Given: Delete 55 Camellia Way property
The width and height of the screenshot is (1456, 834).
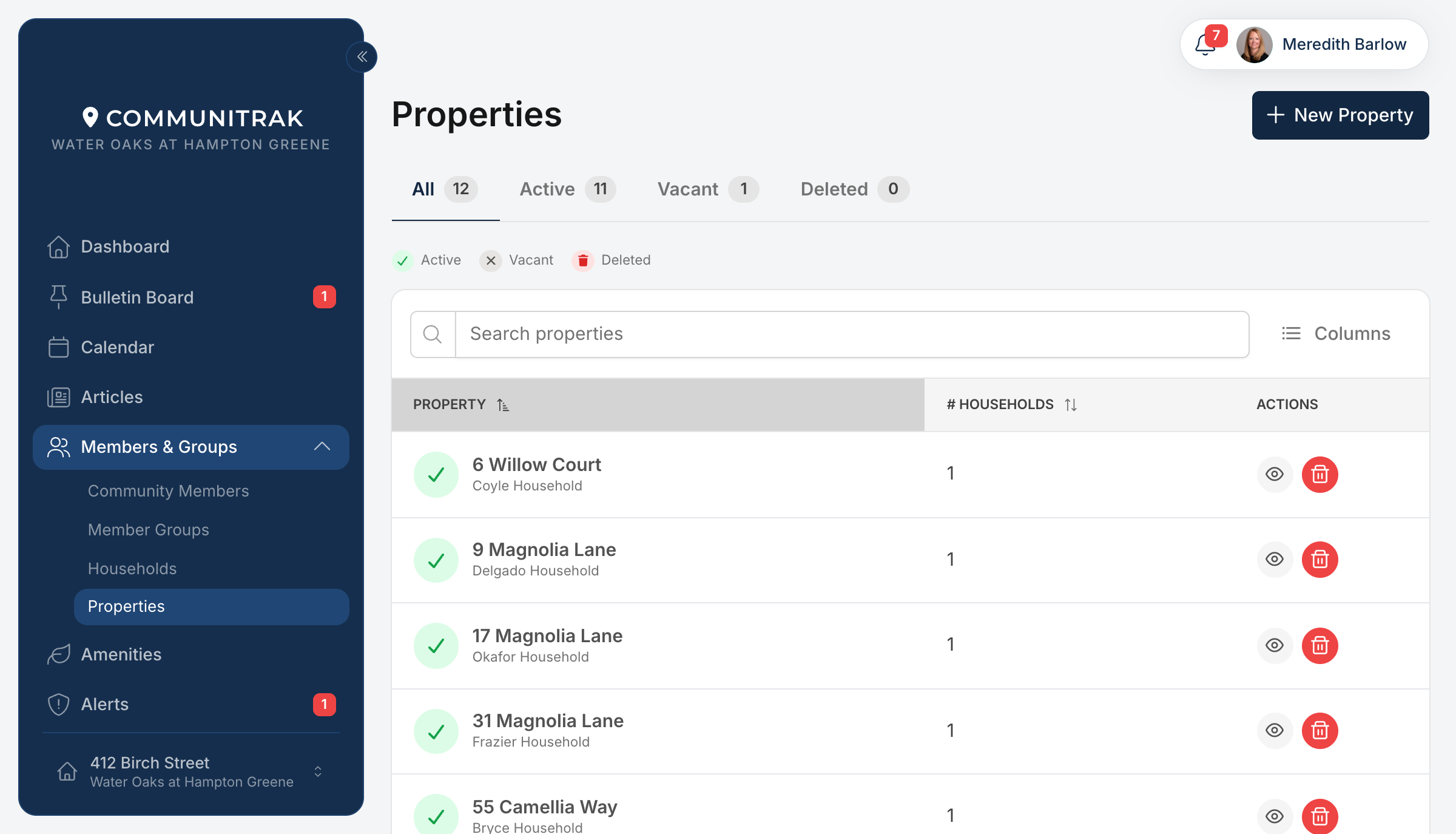Looking at the screenshot, I should click(1320, 816).
